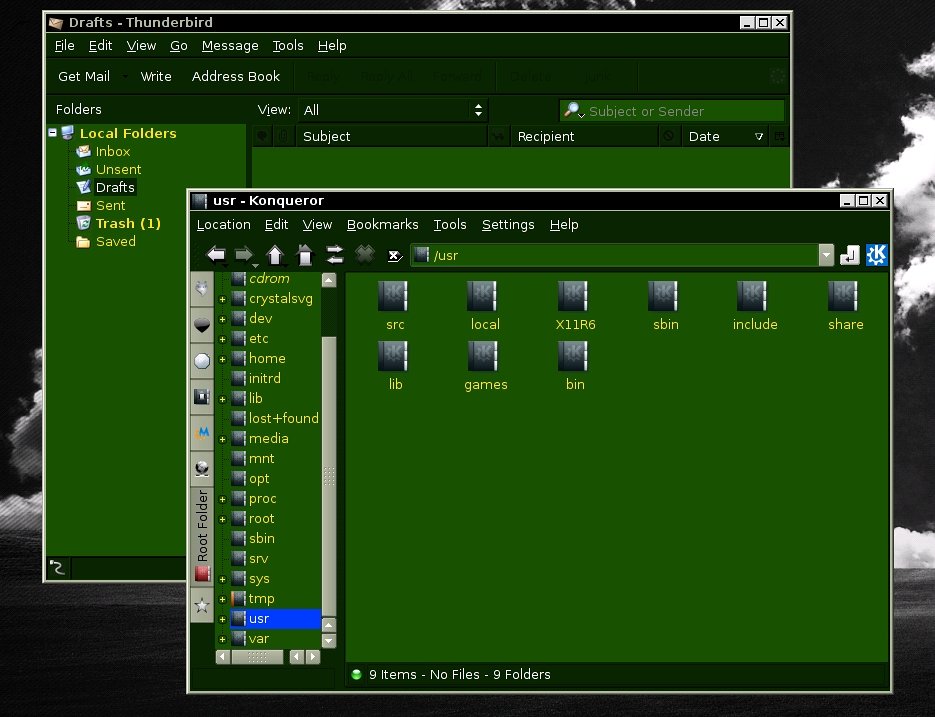Click the Go button beside location bar

tap(850, 255)
